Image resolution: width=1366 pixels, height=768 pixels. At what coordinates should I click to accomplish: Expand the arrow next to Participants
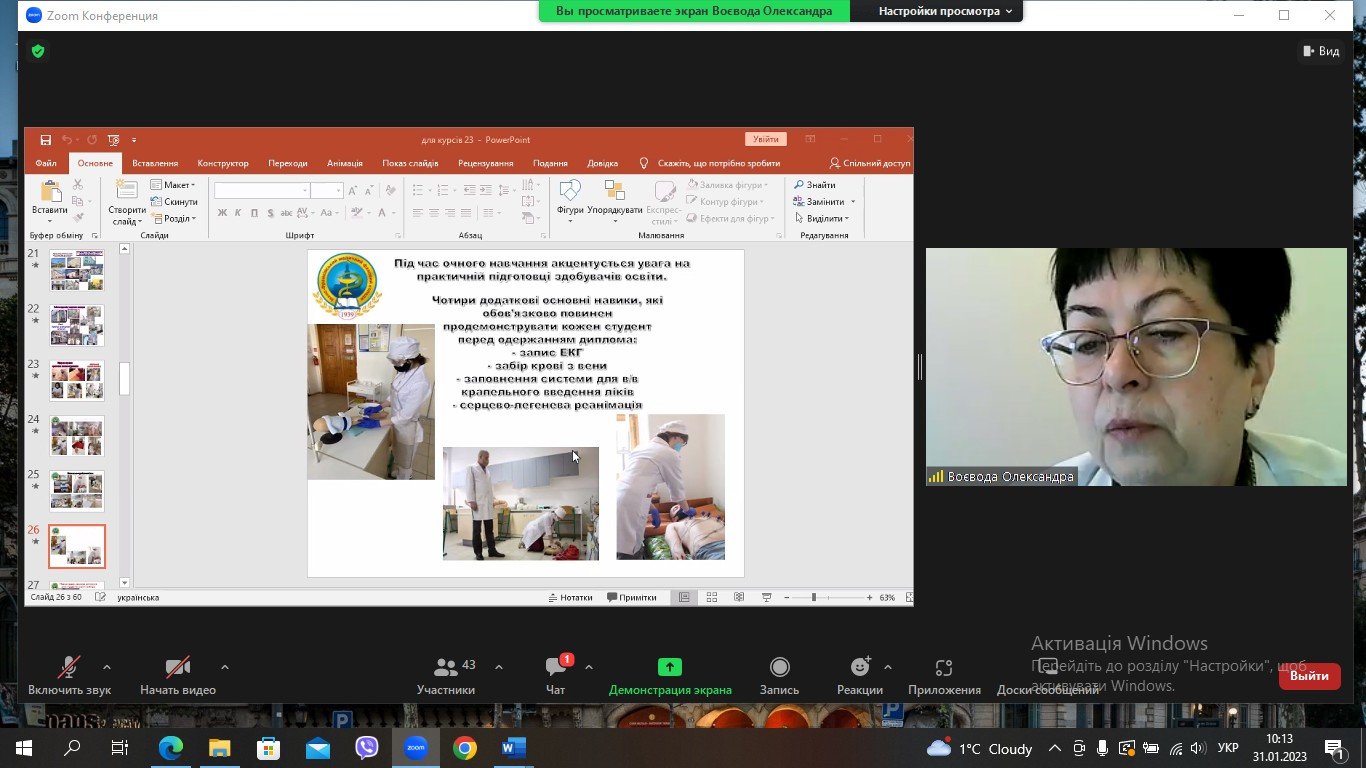(499, 667)
